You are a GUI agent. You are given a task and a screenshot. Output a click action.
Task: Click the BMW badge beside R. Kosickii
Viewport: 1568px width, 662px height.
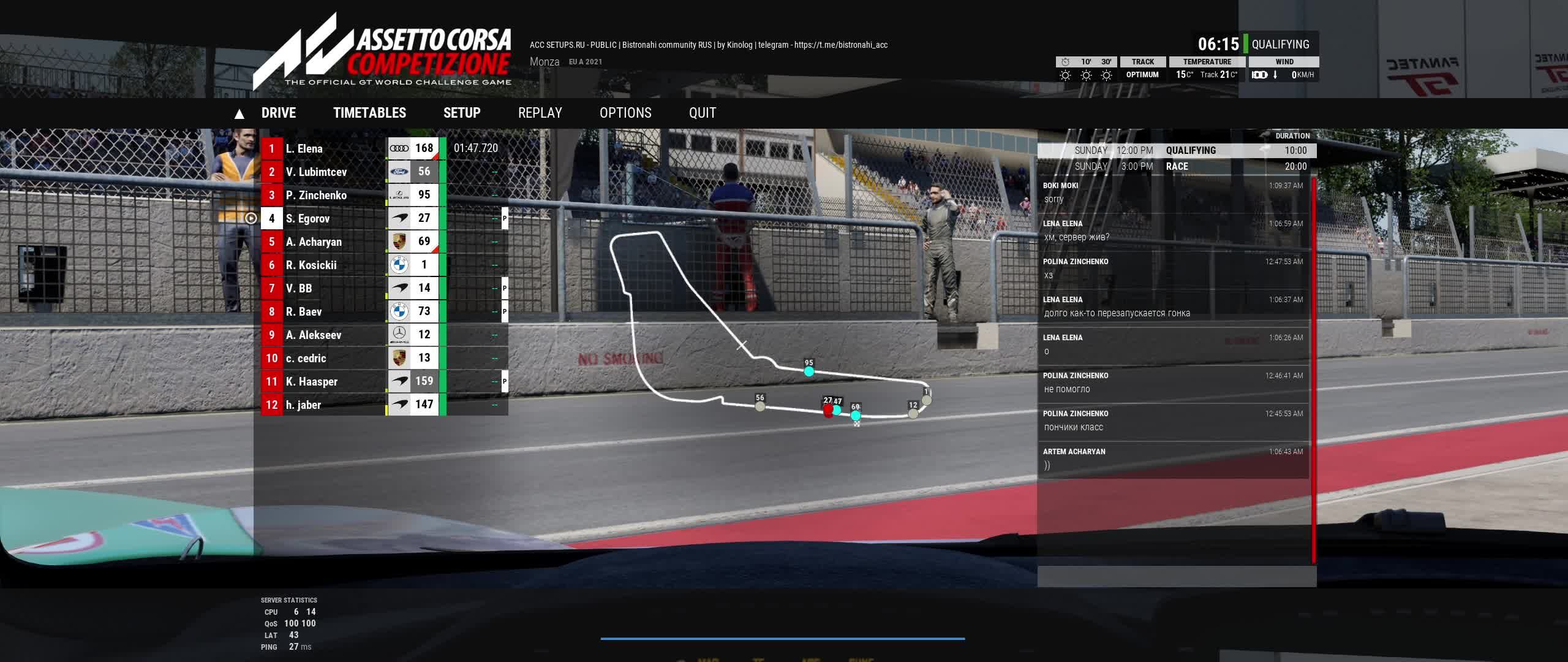(x=399, y=265)
